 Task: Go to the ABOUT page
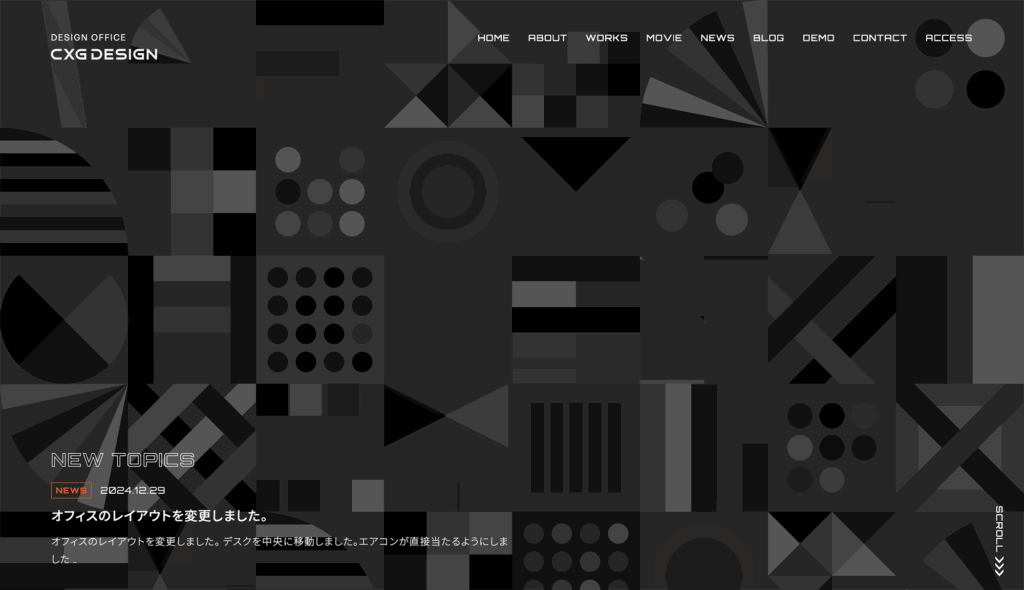tap(547, 38)
